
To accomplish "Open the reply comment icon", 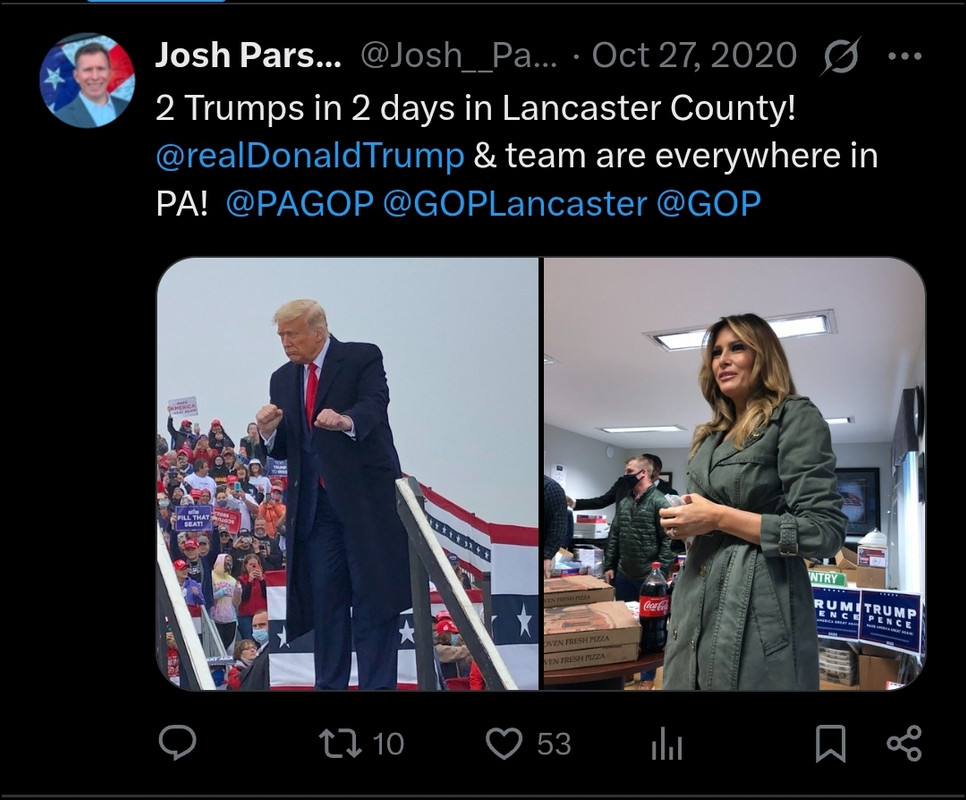I will click(x=177, y=742).
